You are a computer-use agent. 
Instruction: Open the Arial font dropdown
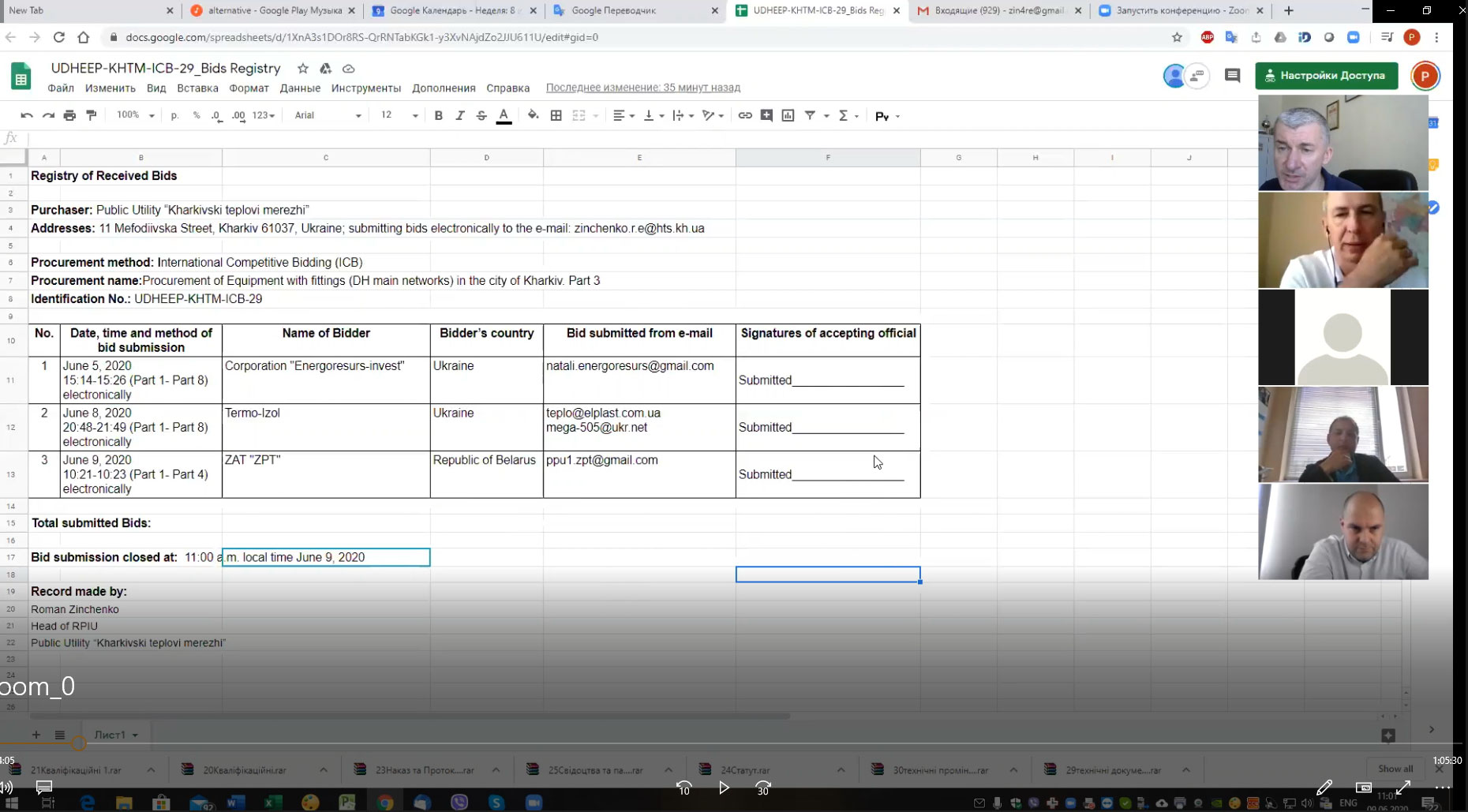click(x=328, y=115)
